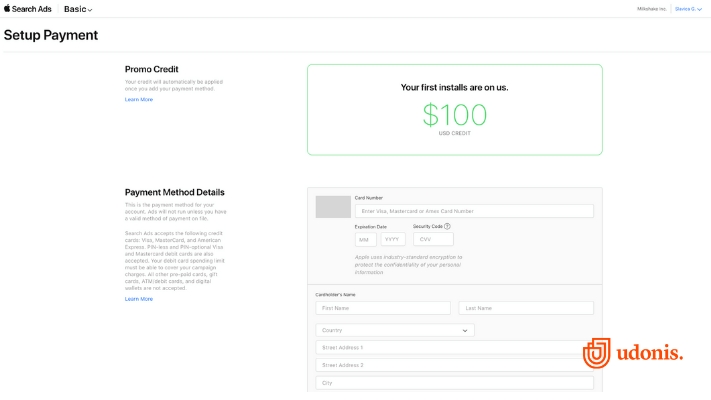
Task: Click the Street Address 1 field
Action: point(454,348)
